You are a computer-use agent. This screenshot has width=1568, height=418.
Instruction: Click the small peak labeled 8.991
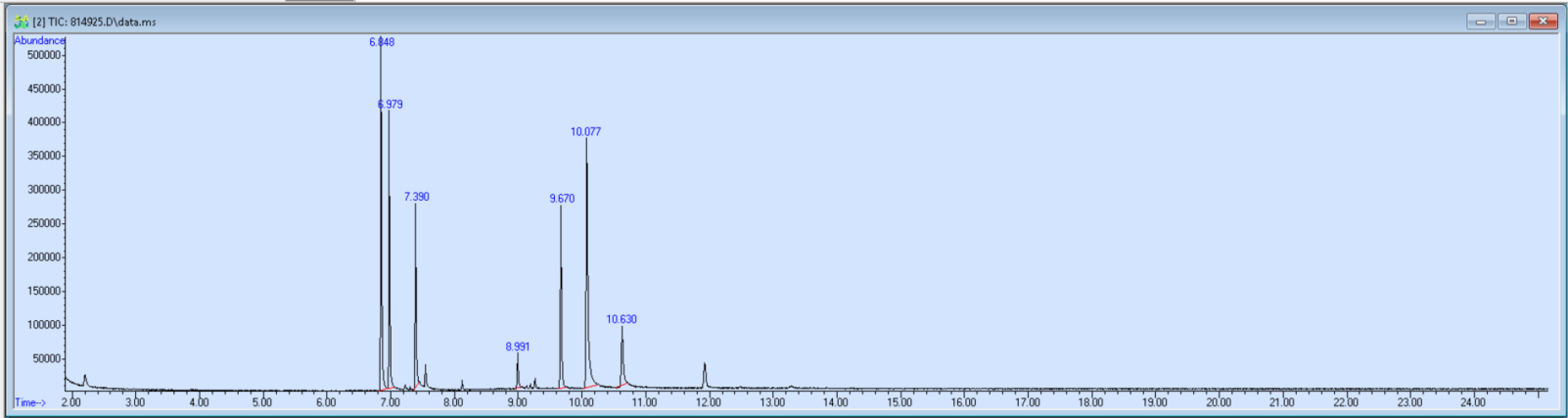coord(518,347)
